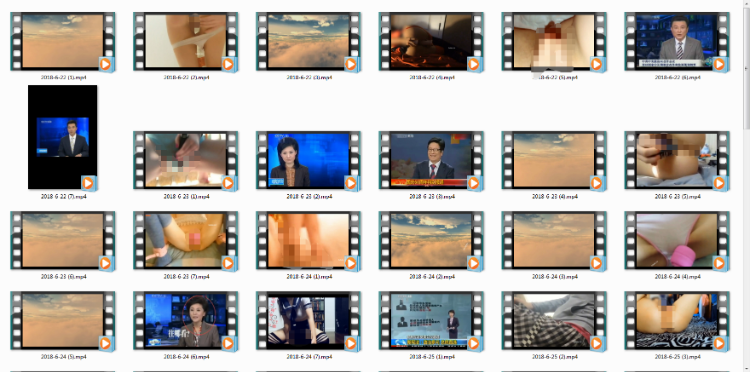Click the file name label 2018-6-22 (6).mp4
The image size is (750, 372).
pos(677,77)
